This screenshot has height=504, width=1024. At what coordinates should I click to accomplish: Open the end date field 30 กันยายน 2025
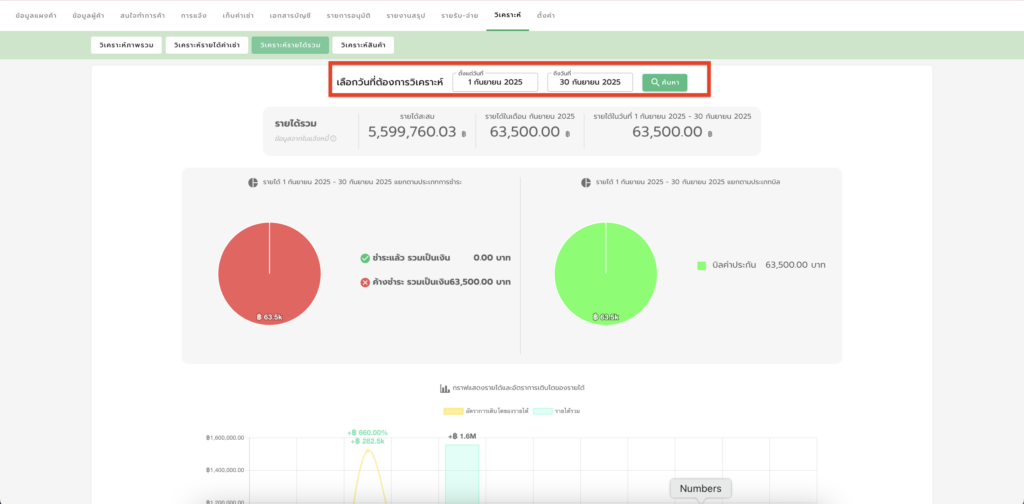[x=590, y=82]
